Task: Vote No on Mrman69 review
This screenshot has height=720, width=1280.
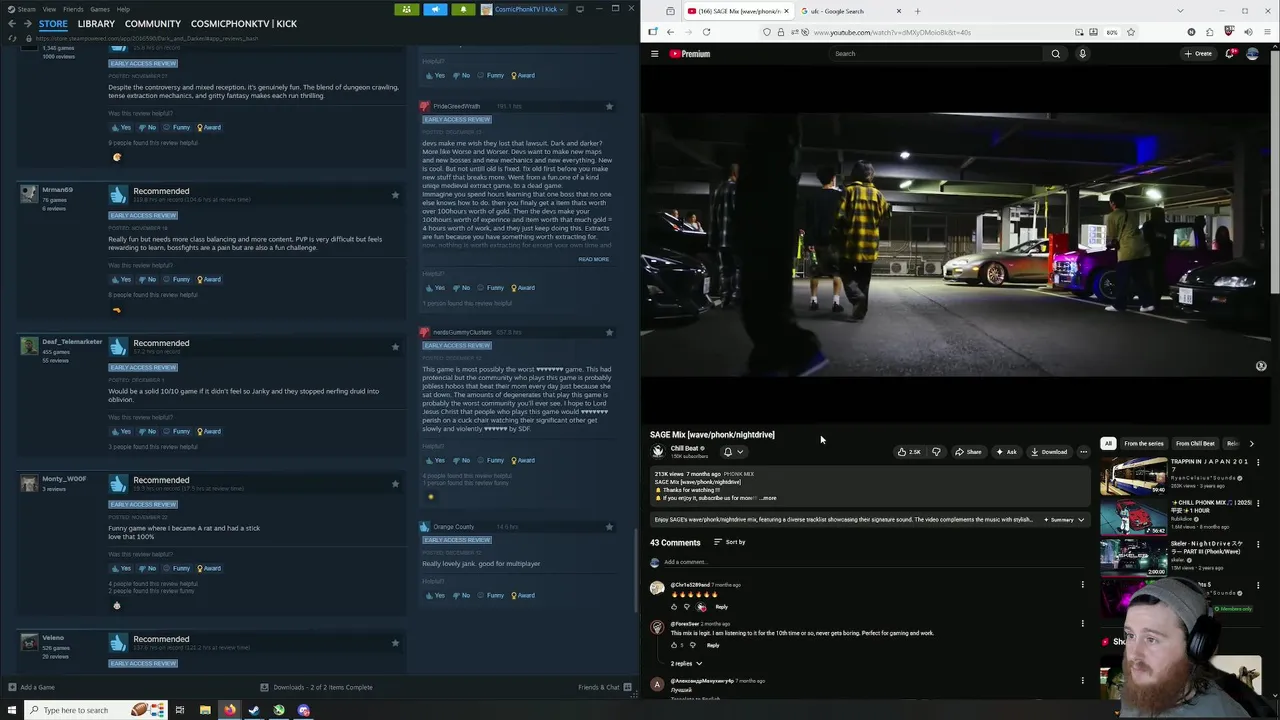Action: pyautogui.click(x=147, y=279)
